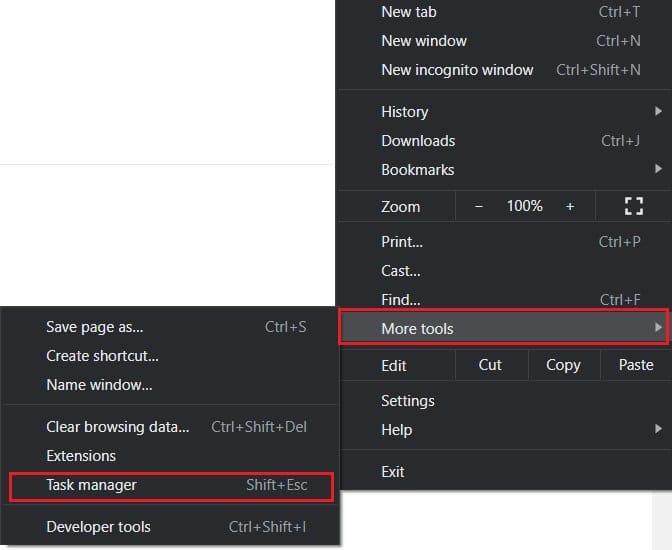The width and height of the screenshot is (672, 550).
Task: Open Clear browsing data... dialog
Action: pyautogui.click(x=171, y=427)
